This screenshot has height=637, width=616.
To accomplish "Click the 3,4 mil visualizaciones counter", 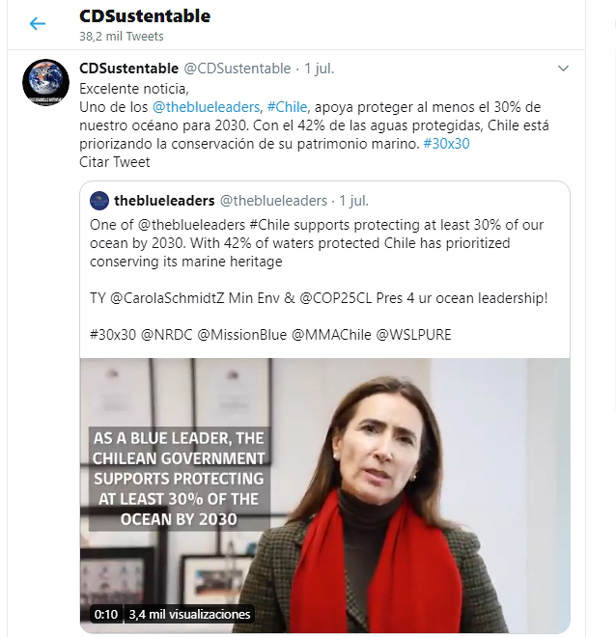I will (x=189, y=614).
